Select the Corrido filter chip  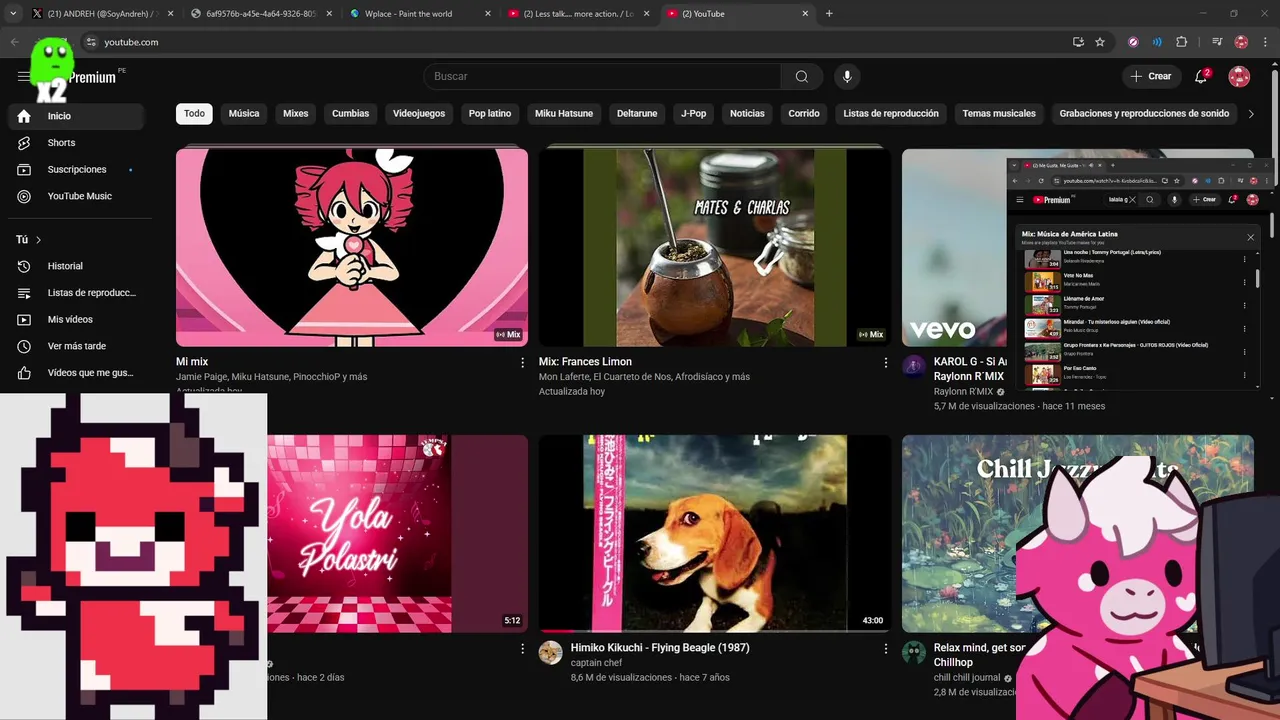804,114
